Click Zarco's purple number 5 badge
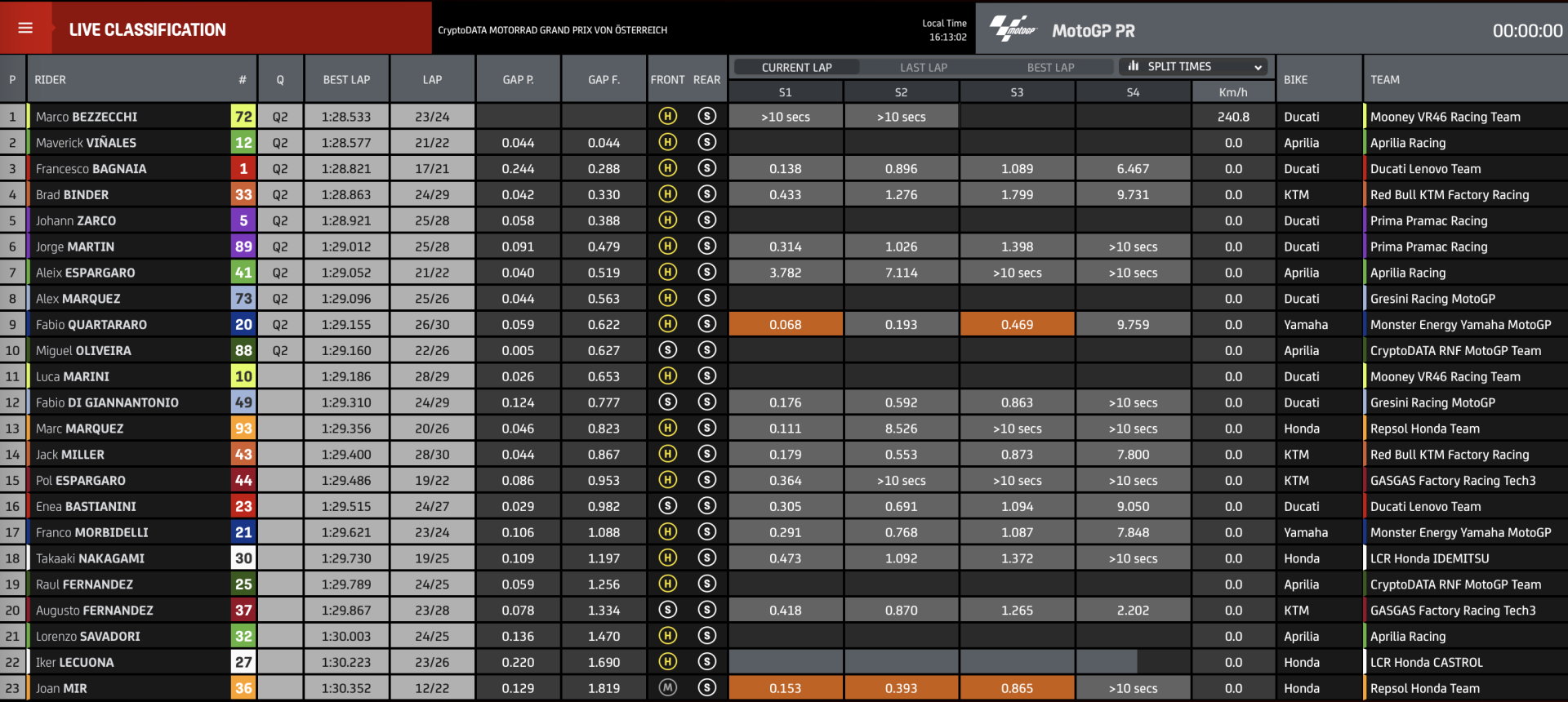This screenshot has height=702, width=1568. click(x=243, y=220)
